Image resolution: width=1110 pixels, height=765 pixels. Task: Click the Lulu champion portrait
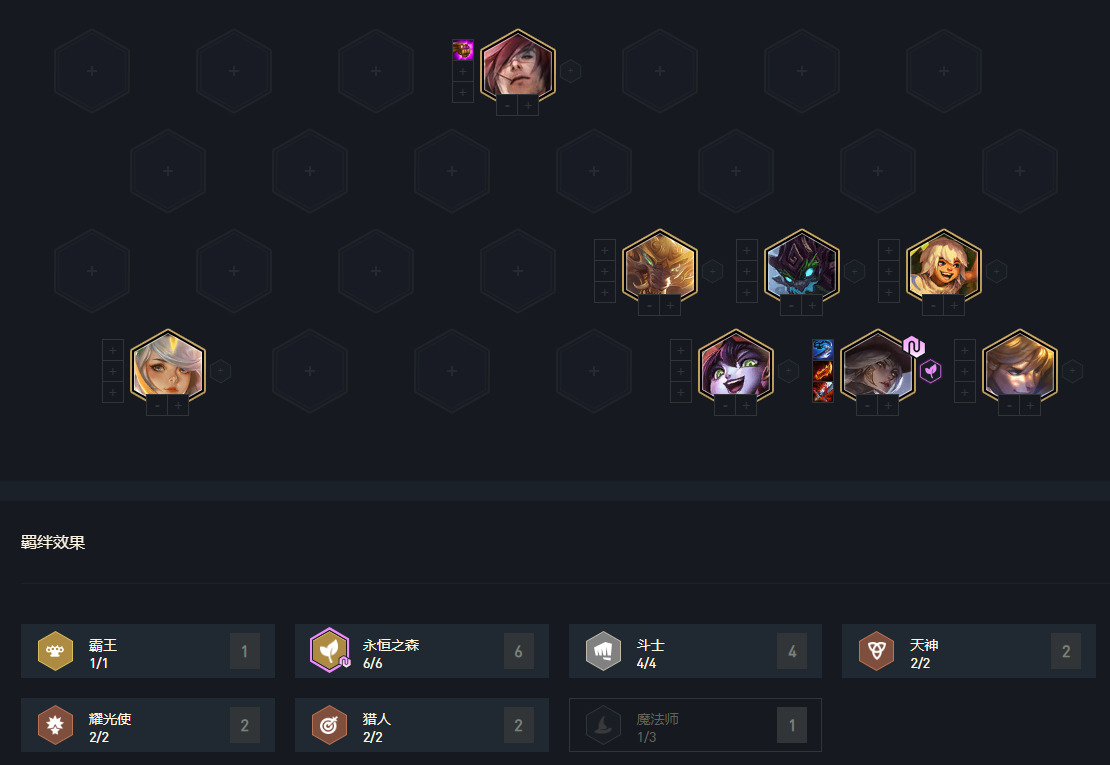click(x=736, y=367)
